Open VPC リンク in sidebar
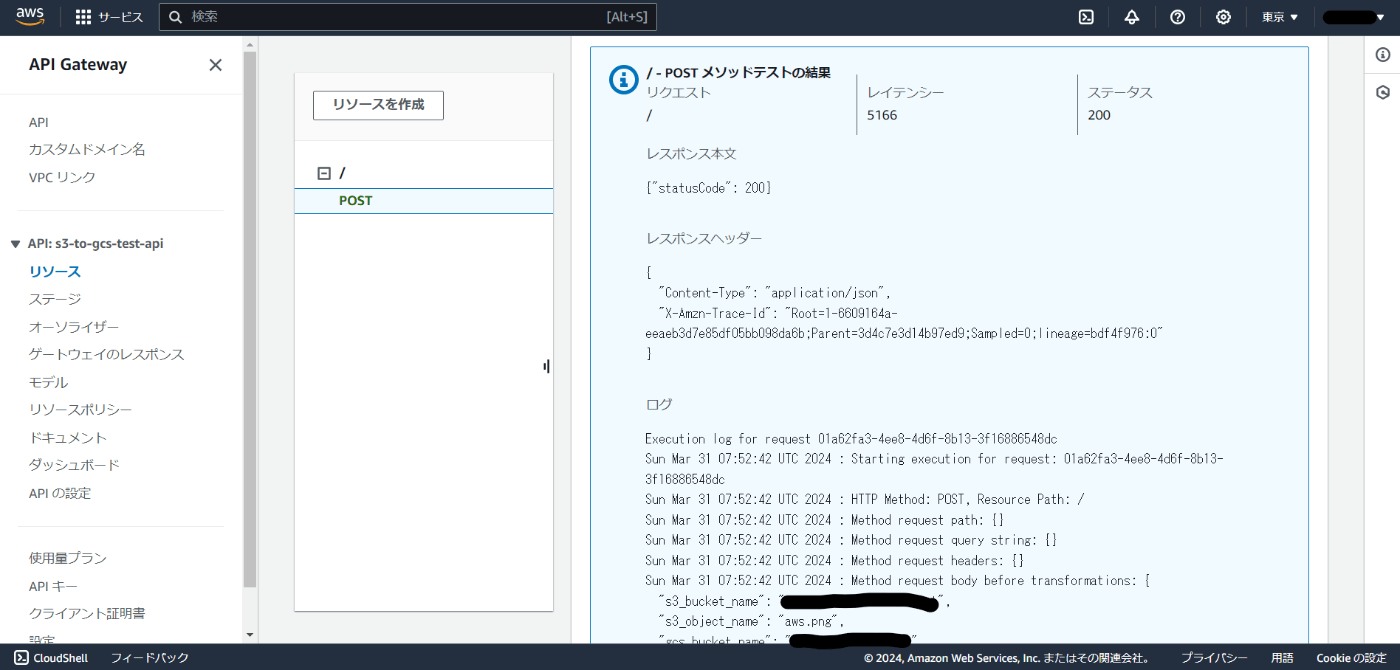Viewport: 1400px width, 670px height. (x=62, y=177)
